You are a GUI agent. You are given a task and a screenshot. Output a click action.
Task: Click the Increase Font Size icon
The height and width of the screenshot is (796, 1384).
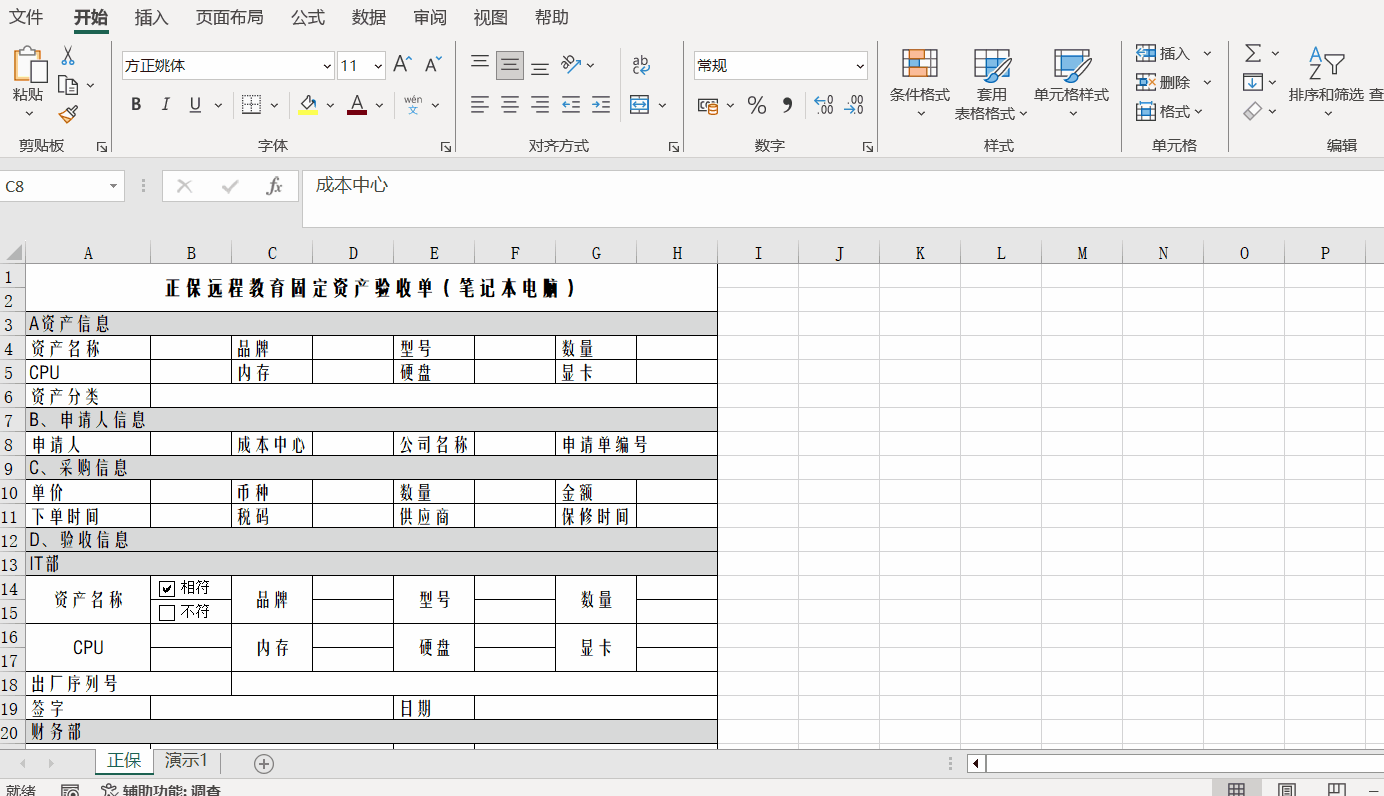402,66
